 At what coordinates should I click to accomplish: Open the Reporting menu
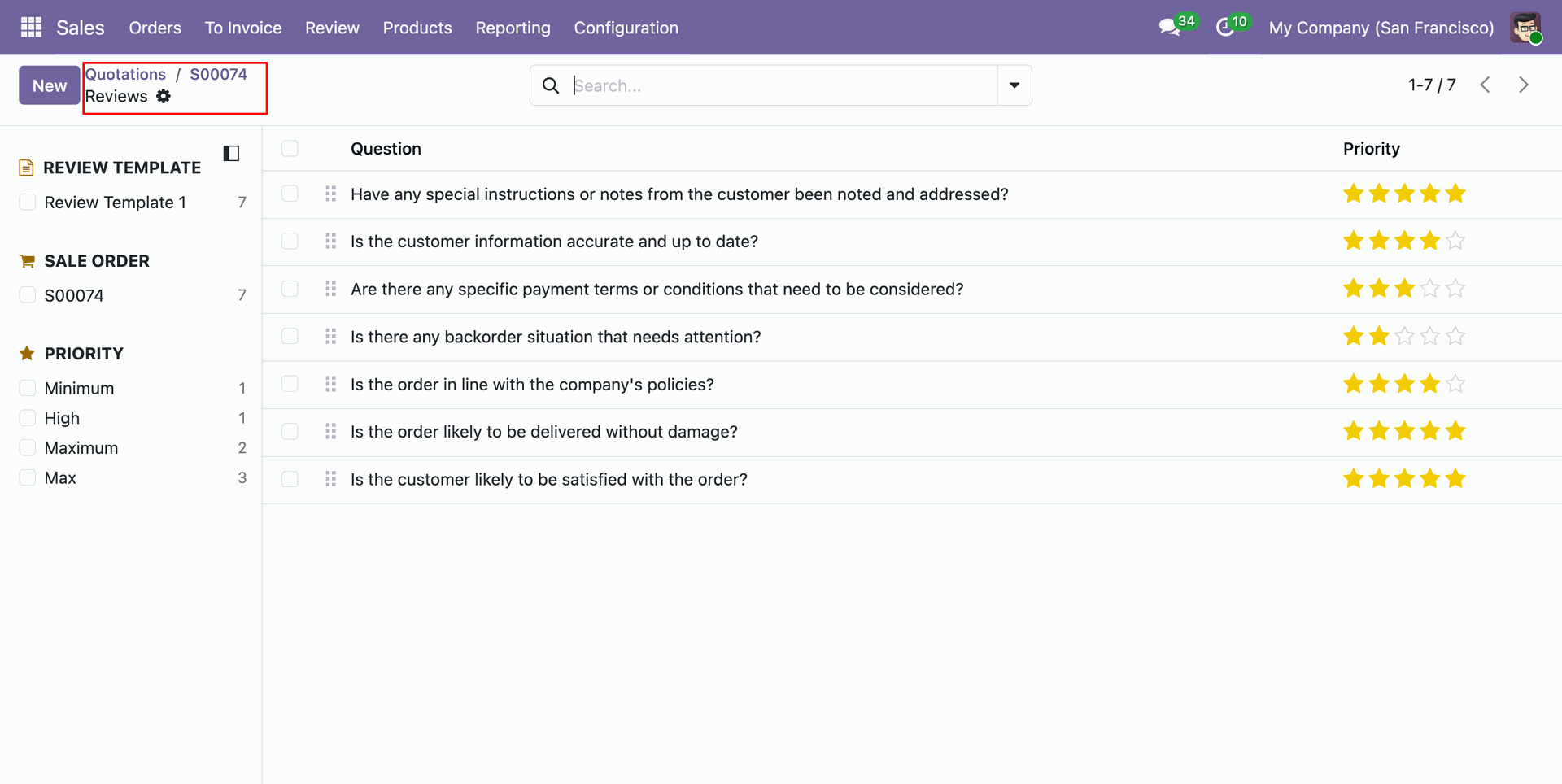coord(513,28)
